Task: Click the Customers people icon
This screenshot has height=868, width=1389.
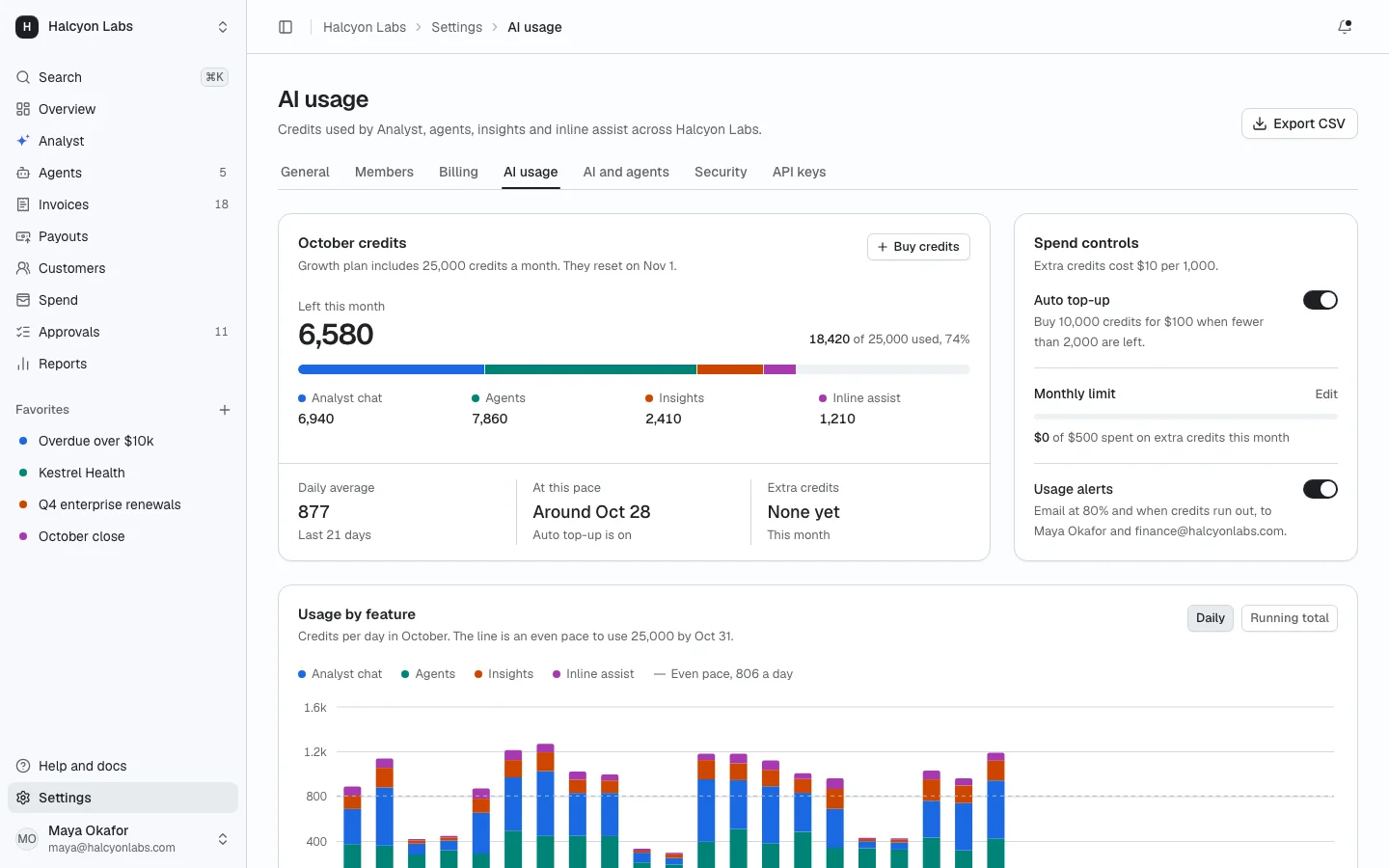Action: (x=23, y=268)
